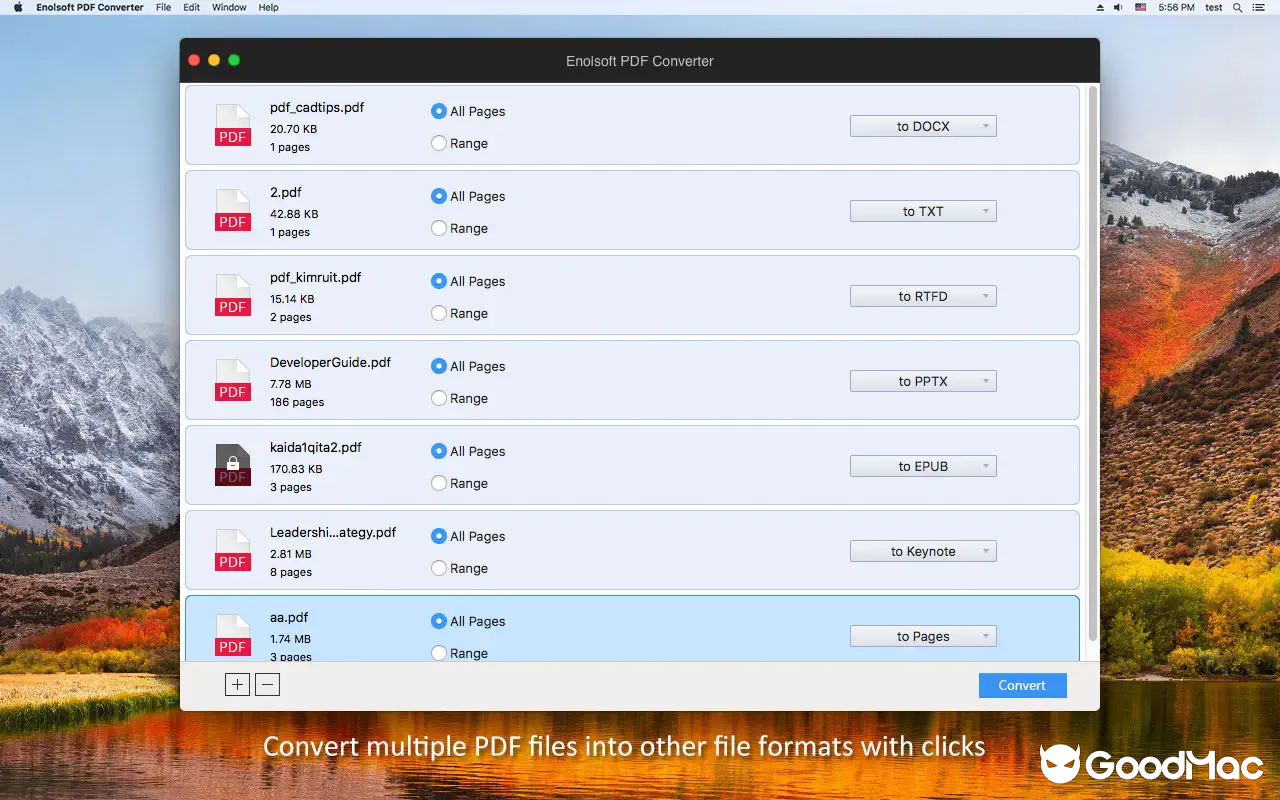Click the PDF icon beside pdf_cadtips.pdf
The width and height of the screenshot is (1280, 800).
232,124
